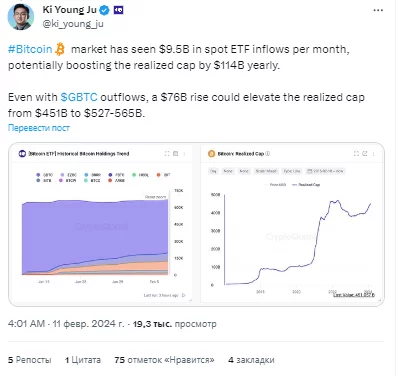Click the orange Bitcoin logo in right chart header
404x376 pixels.
[x=211, y=154]
